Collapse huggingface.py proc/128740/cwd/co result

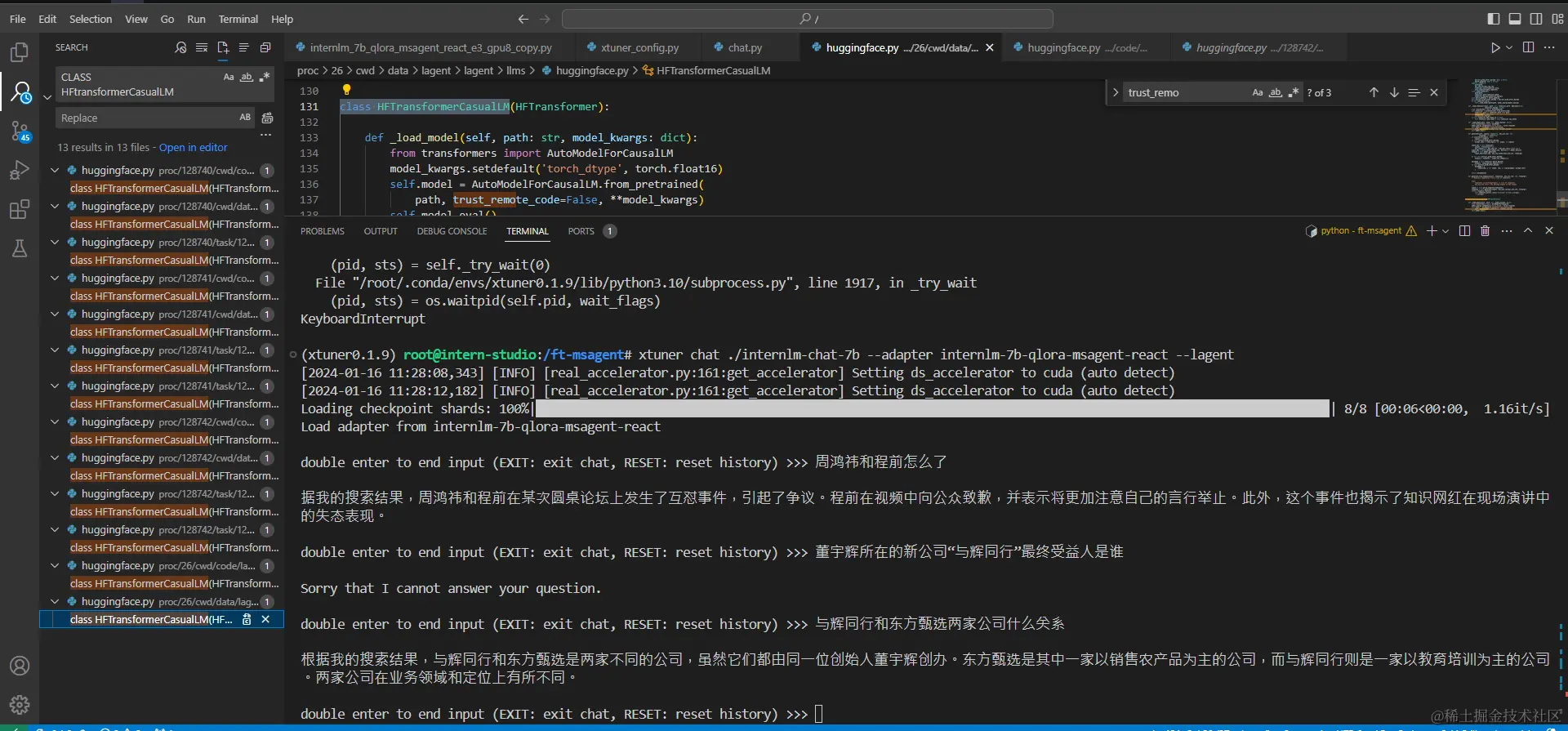(55, 171)
